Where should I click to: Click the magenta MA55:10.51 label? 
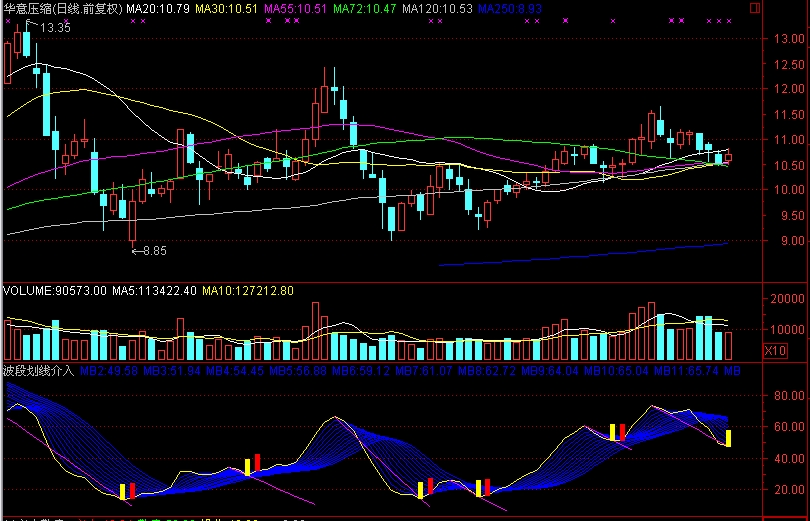pyautogui.click(x=295, y=9)
